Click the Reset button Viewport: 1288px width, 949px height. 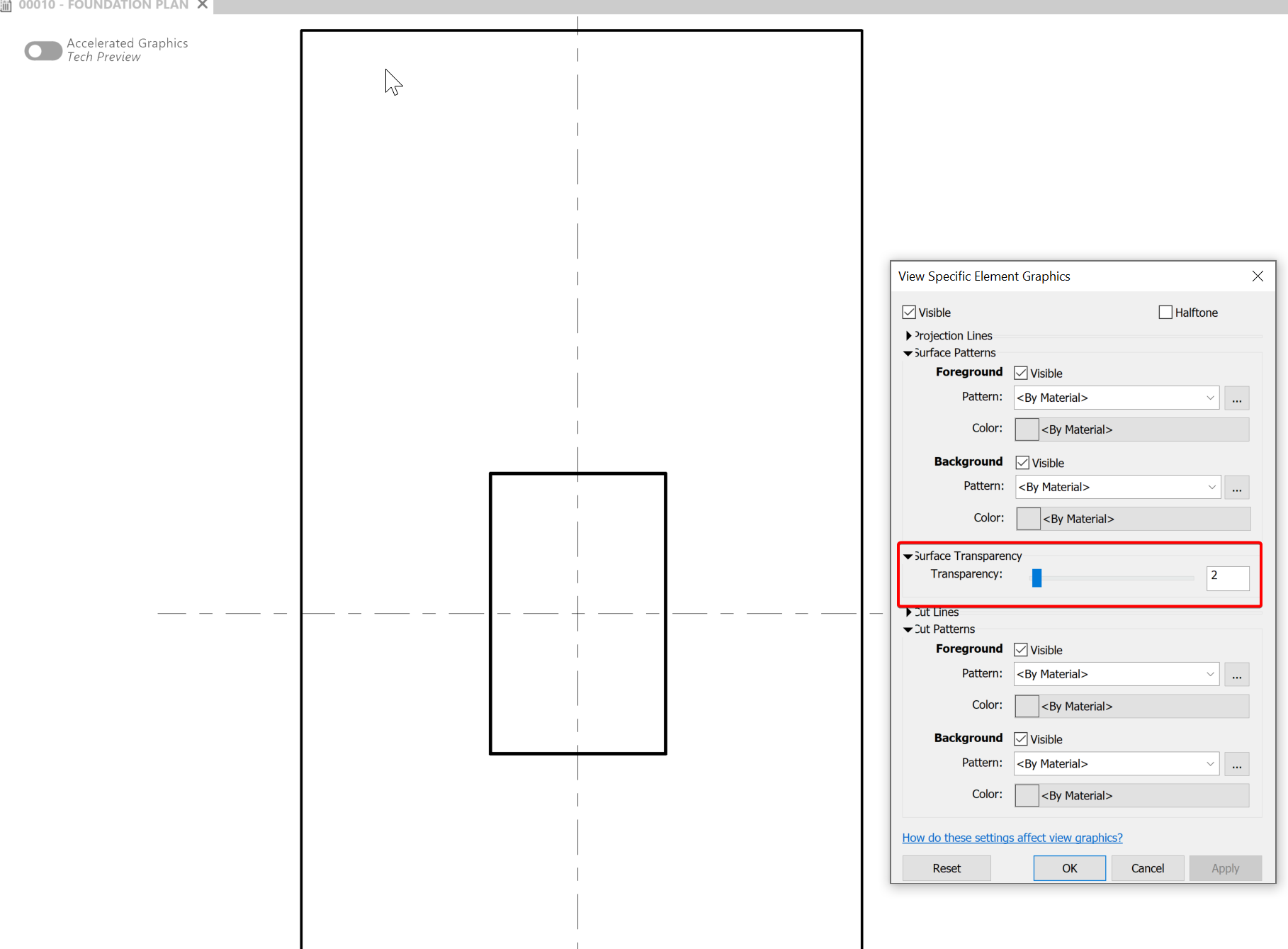click(x=946, y=867)
